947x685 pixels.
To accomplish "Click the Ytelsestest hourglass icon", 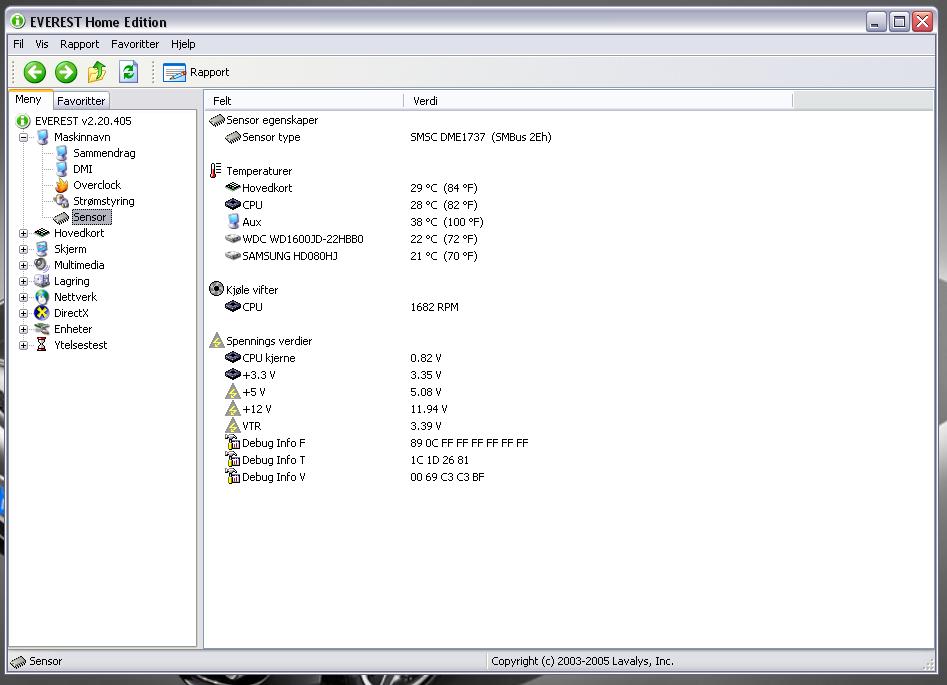I will pos(42,344).
